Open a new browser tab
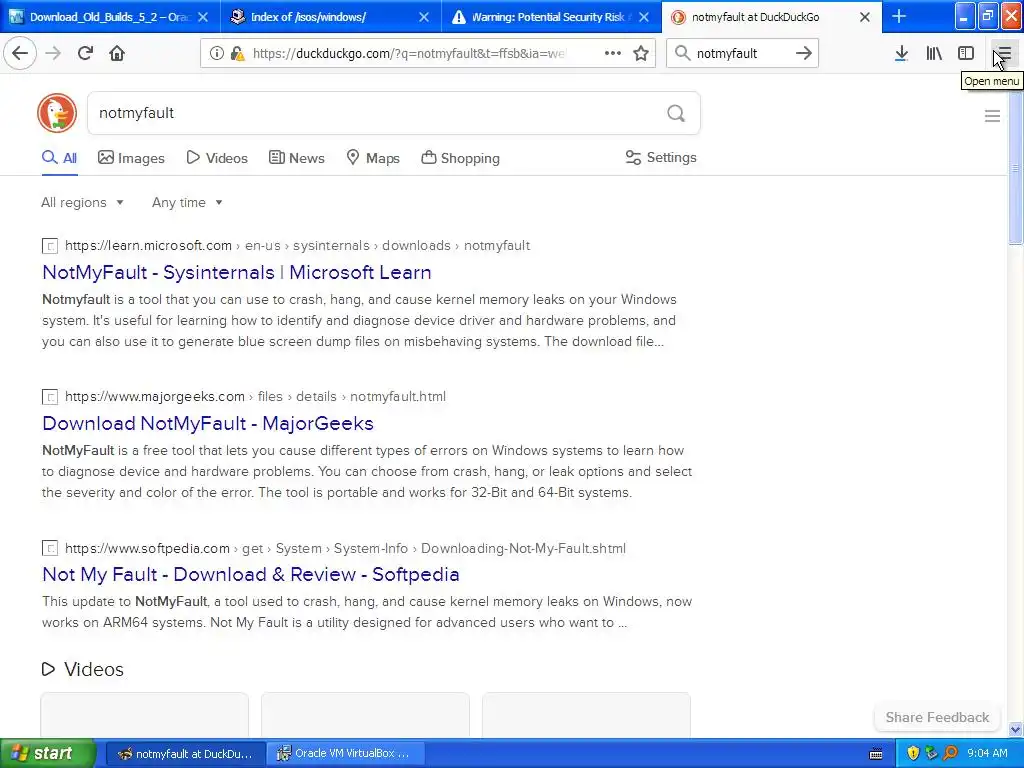This screenshot has width=1024, height=768. coord(899,16)
